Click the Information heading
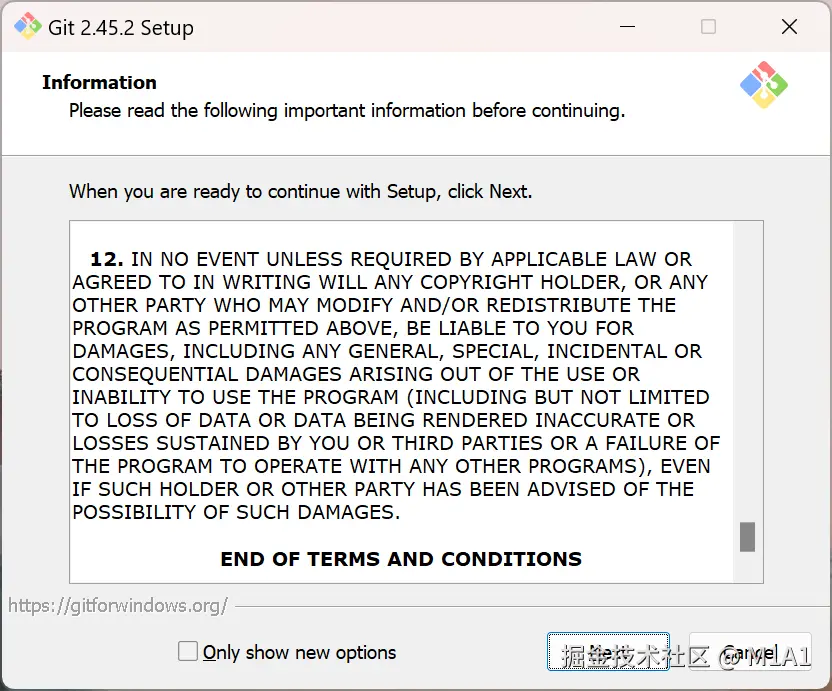832x691 pixels. pos(99,83)
